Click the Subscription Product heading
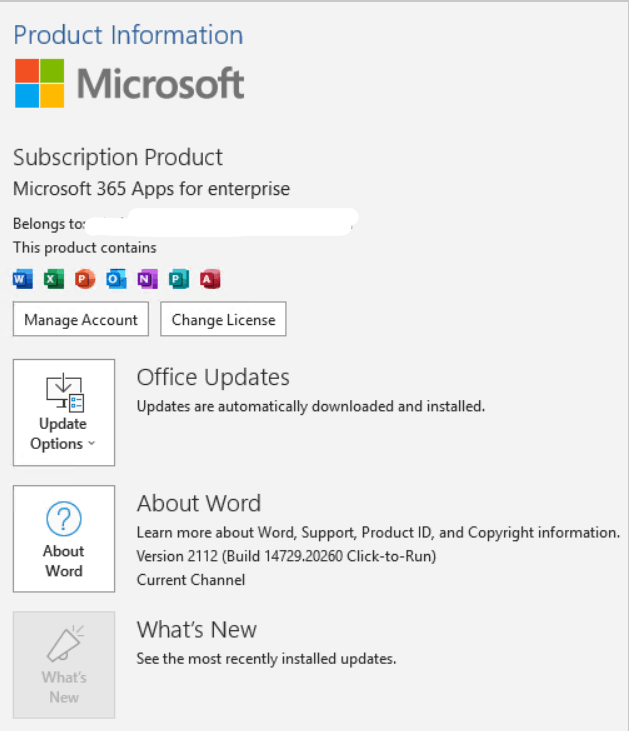Image resolution: width=629 pixels, height=731 pixels. [x=118, y=158]
